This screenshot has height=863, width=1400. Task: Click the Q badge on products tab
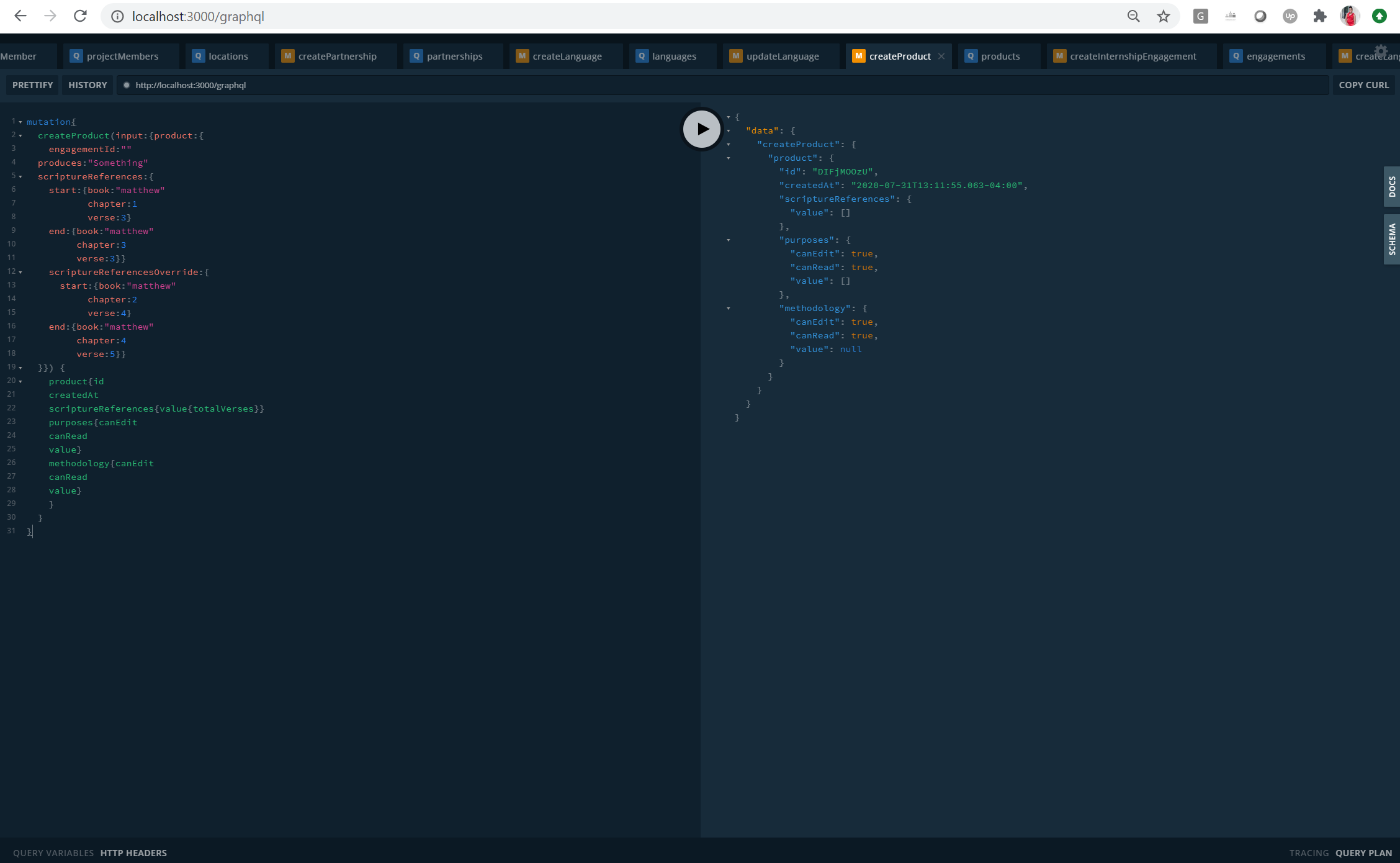coord(971,56)
